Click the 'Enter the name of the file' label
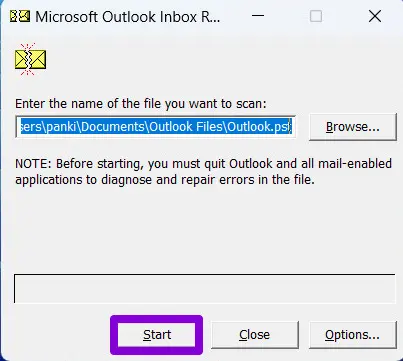 [141, 103]
